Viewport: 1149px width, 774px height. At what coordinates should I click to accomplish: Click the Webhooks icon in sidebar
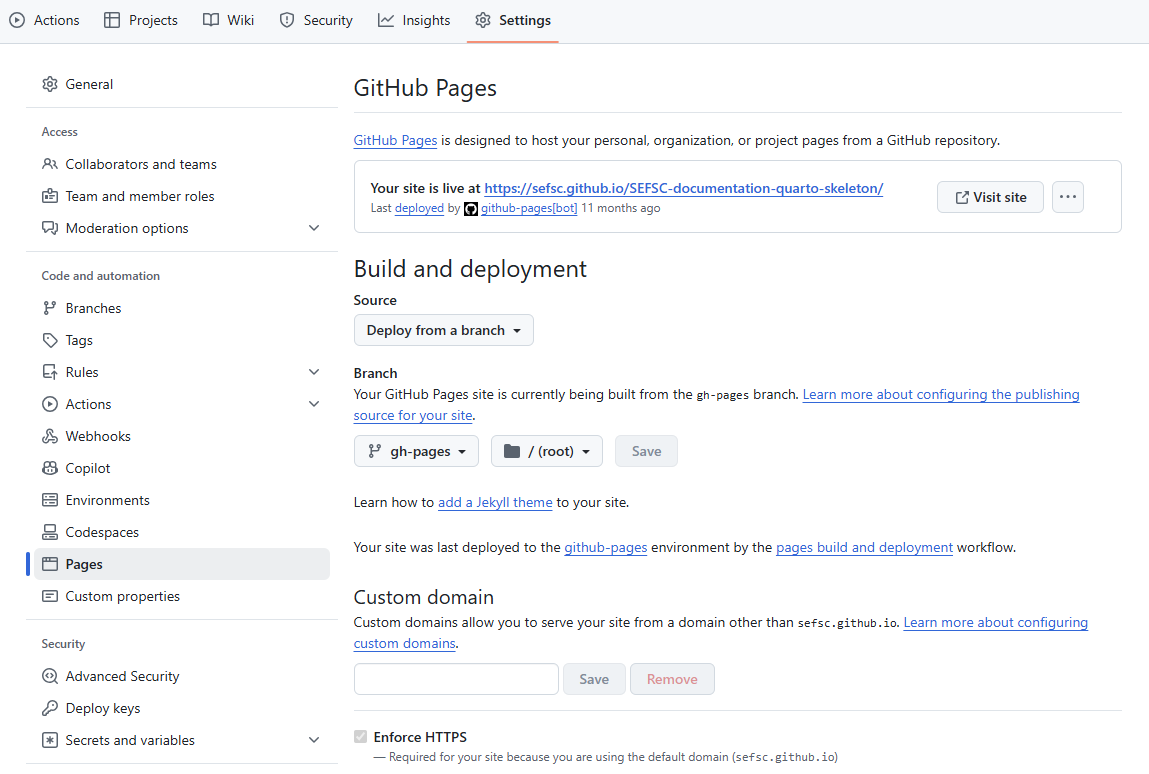tap(50, 437)
